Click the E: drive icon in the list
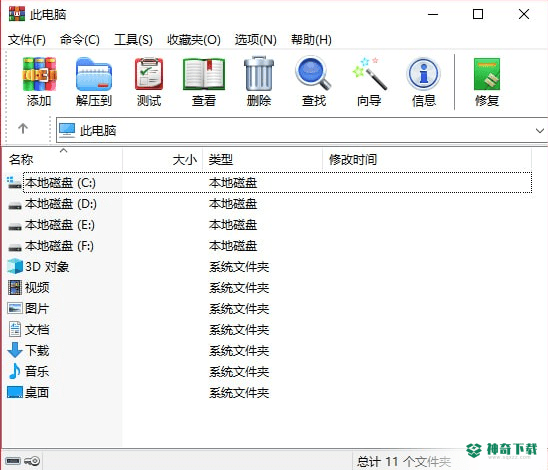This screenshot has width=548, height=470. pyautogui.click(x=14, y=226)
